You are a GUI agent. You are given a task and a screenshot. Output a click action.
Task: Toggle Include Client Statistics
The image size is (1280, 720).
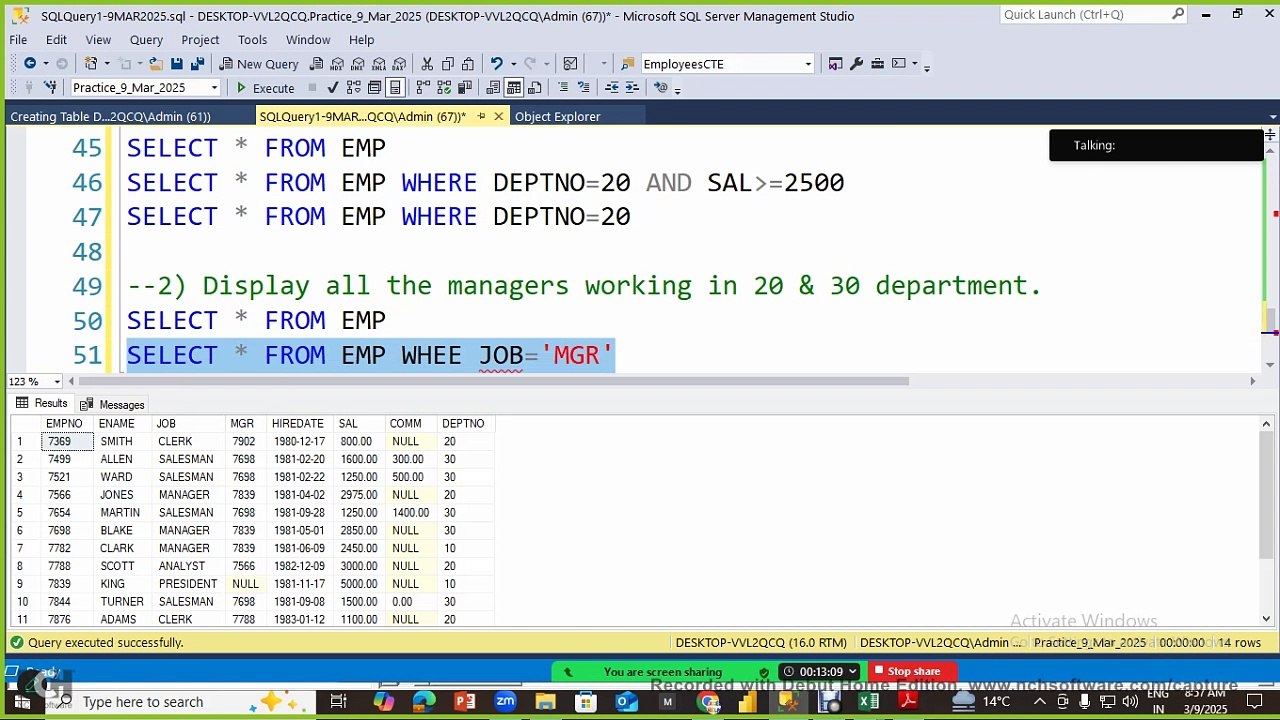pyautogui.click(x=465, y=87)
